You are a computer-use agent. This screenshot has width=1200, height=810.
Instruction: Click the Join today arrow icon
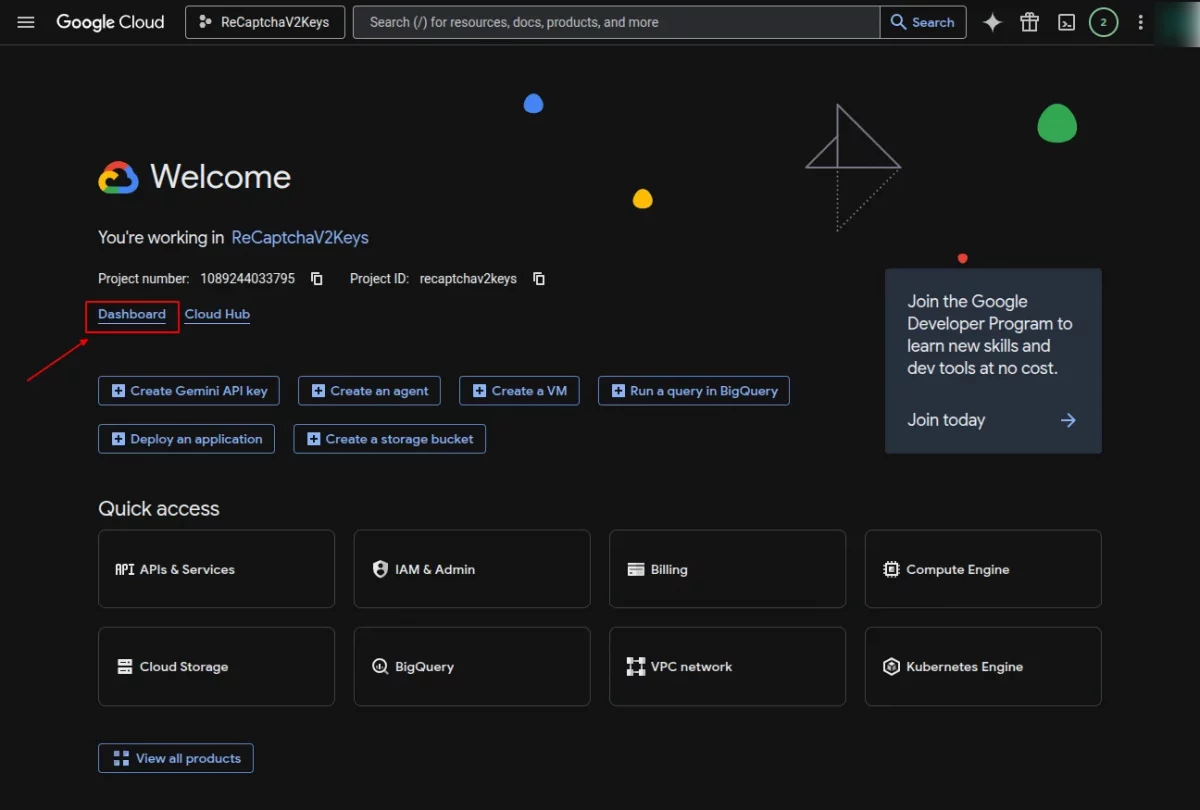[1068, 420]
